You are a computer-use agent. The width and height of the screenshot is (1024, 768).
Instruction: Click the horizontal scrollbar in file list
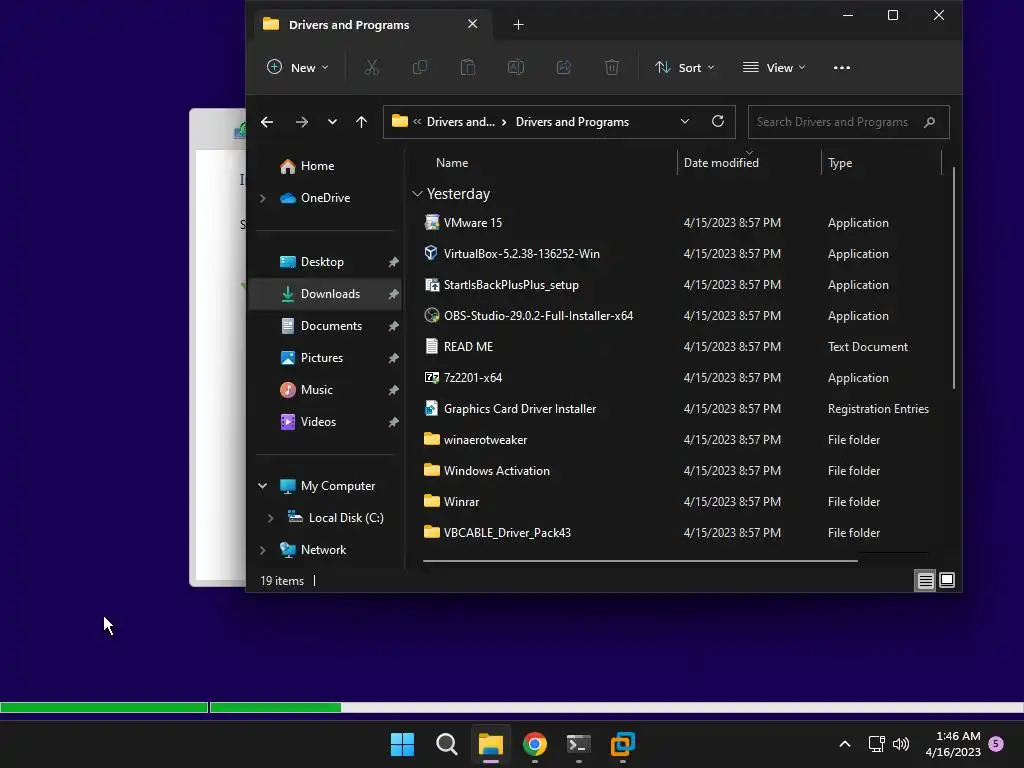point(640,560)
